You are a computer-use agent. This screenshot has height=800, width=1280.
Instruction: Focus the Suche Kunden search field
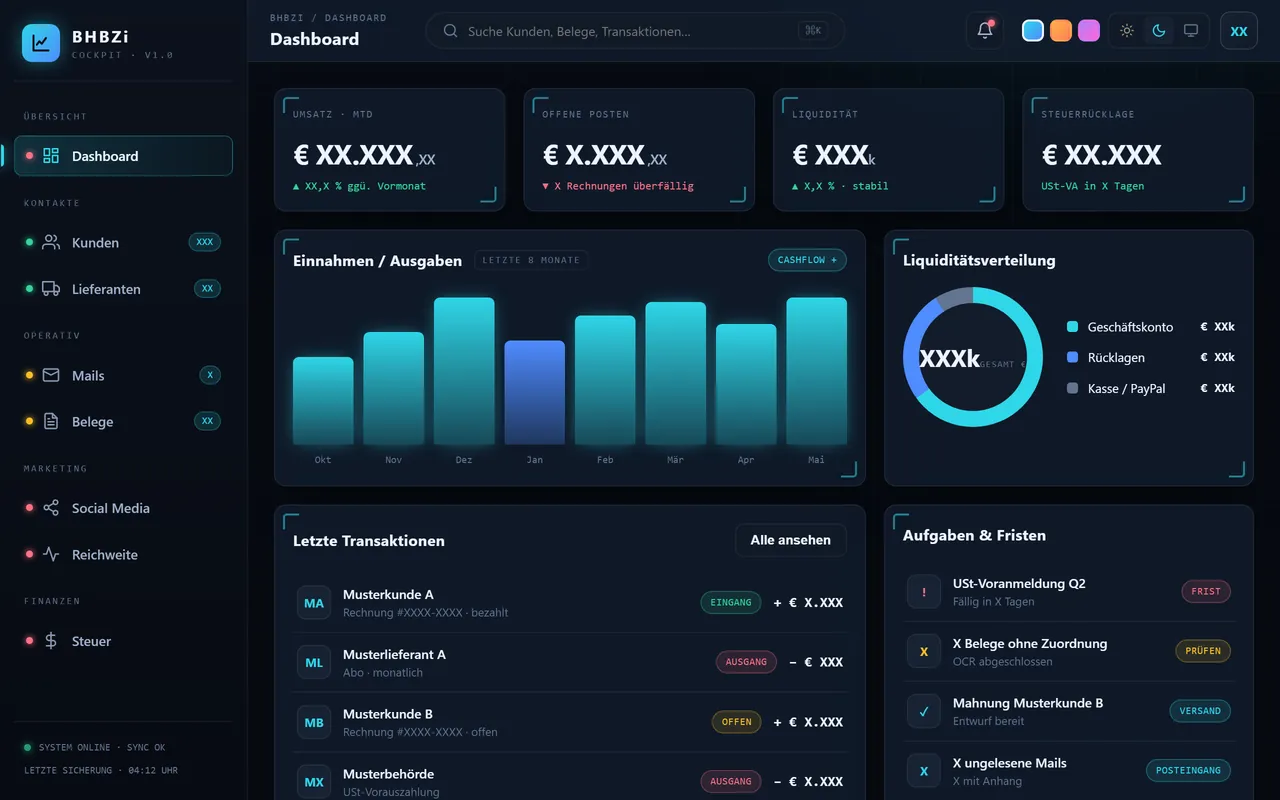(635, 31)
